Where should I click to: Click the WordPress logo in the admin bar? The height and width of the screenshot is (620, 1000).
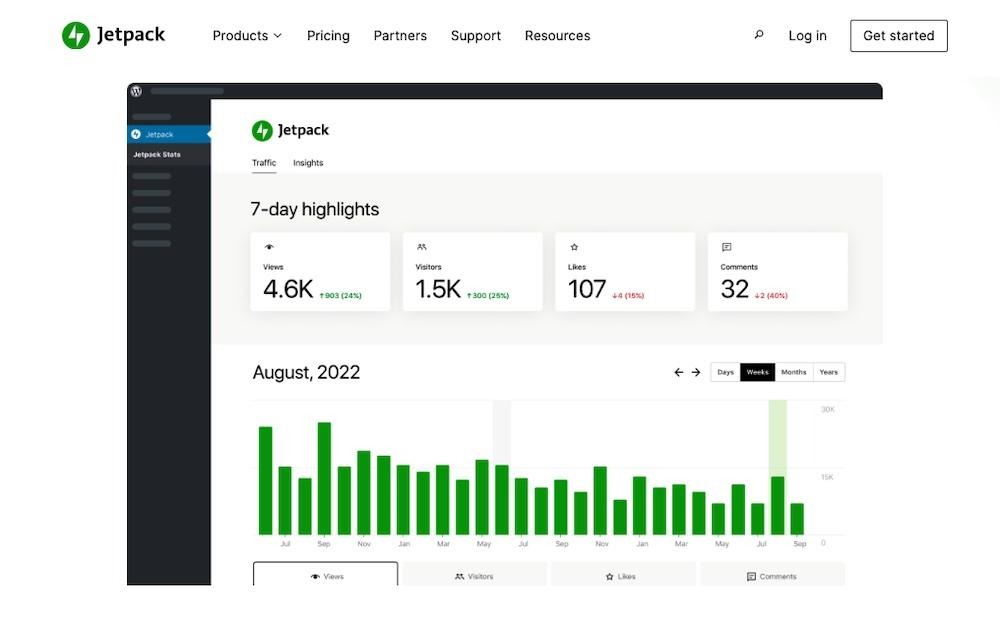[136, 91]
